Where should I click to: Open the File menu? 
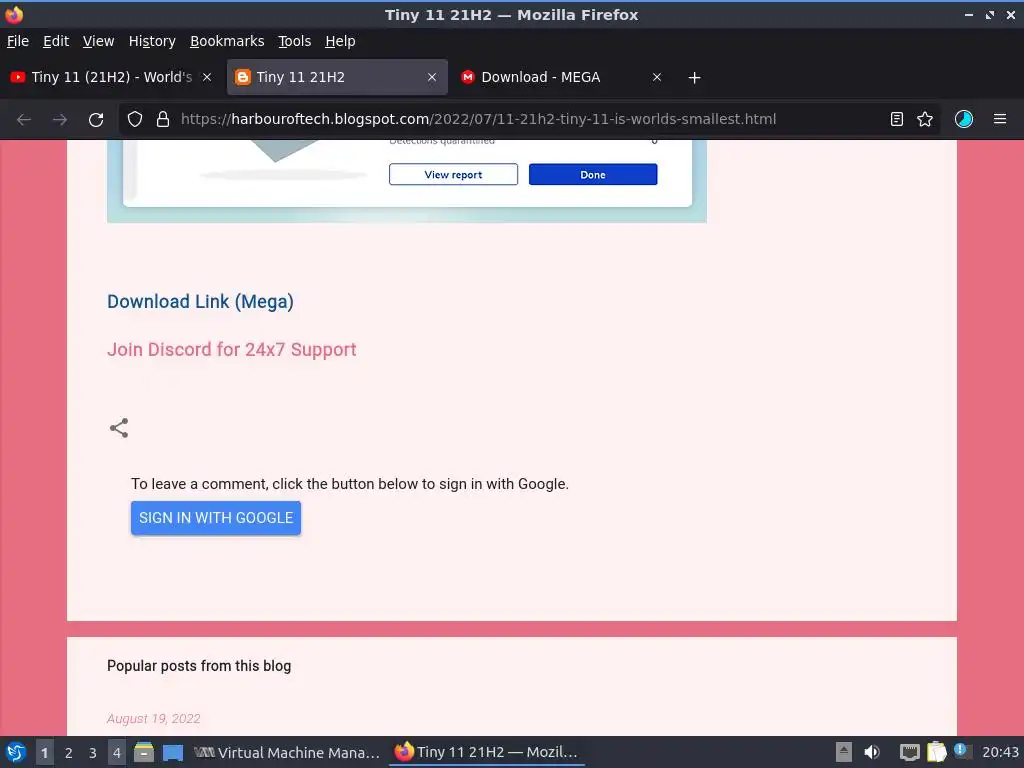(18, 41)
